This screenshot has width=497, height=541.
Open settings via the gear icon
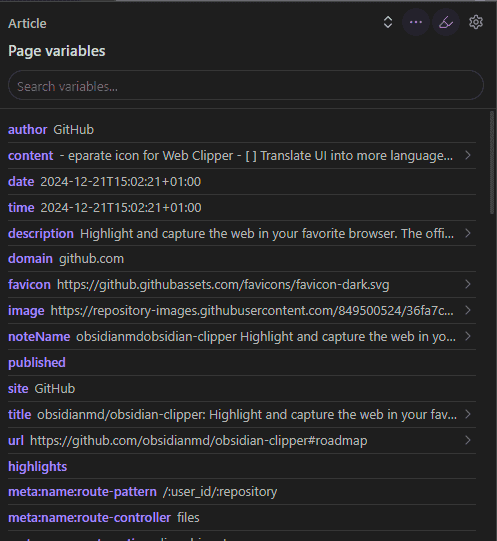[x=476, y=22]
